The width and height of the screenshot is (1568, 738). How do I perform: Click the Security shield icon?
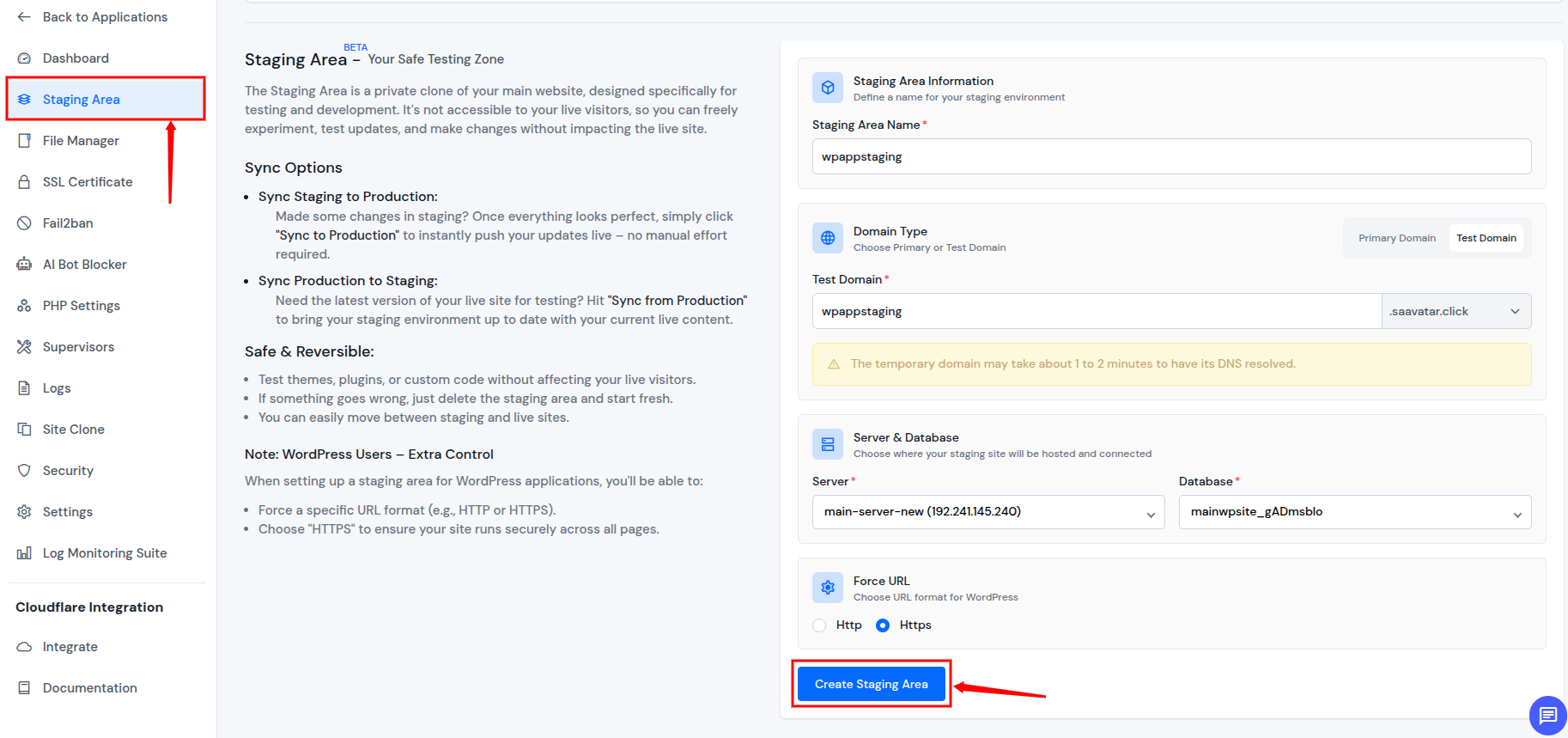click(24, 471)
